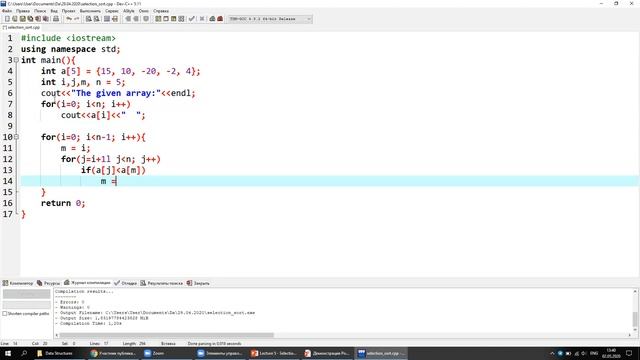Viewport: 640px width, 360px height.
Task: Click the Go to line toolbar icon
Action: click(115, 19)
